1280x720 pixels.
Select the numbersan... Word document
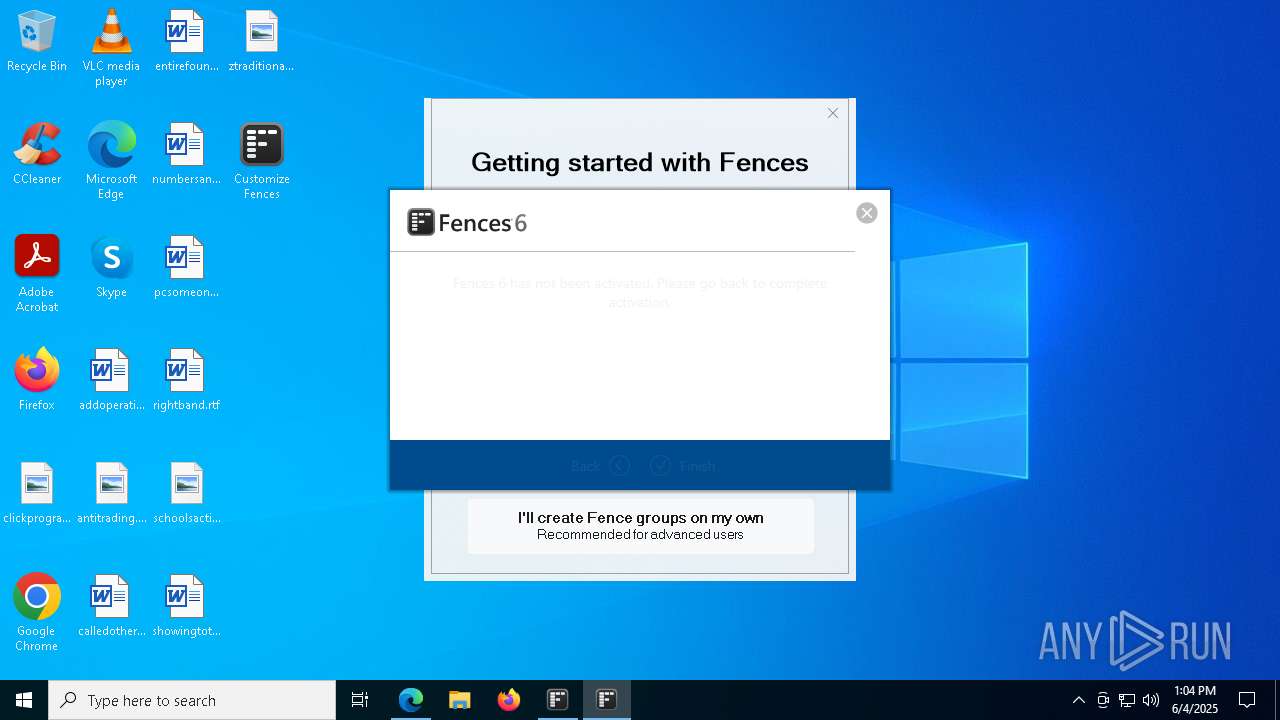pyautogui.click(x=186, y=155)
